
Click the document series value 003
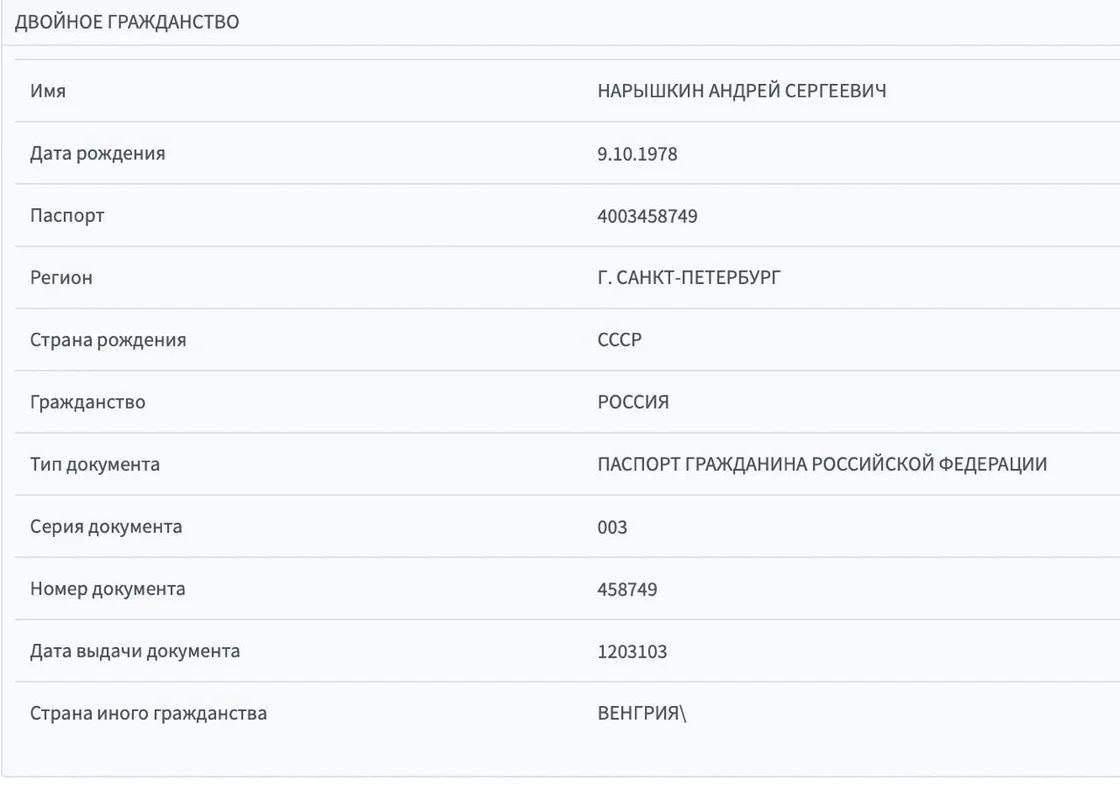point(612,527)
